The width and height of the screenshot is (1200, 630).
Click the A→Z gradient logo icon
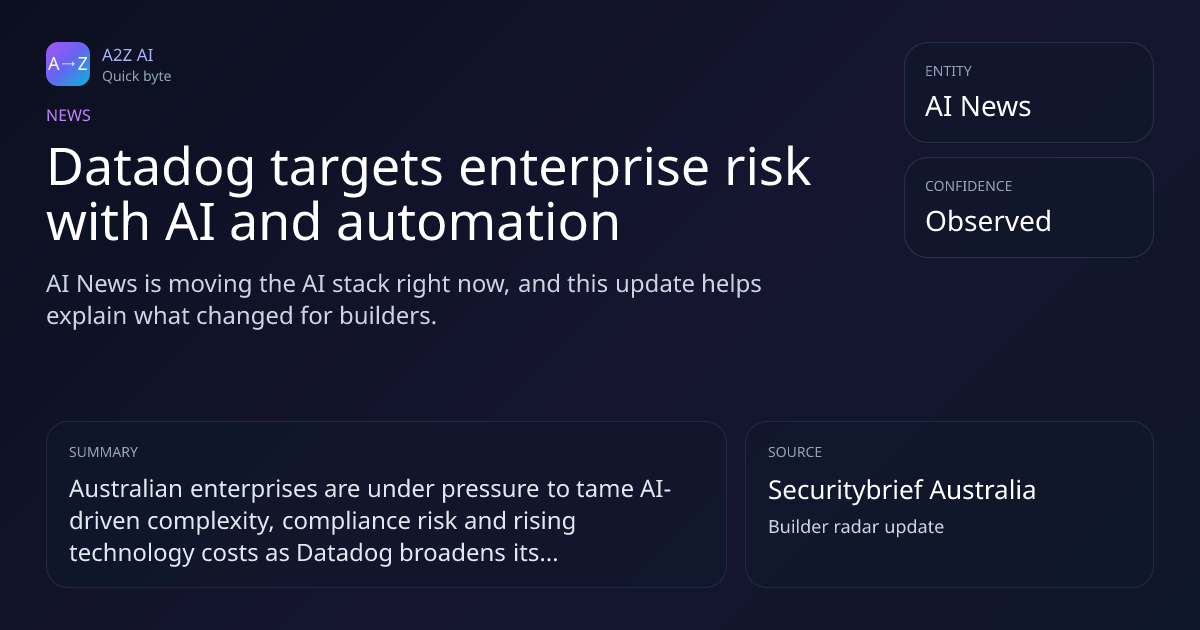[x=68, y=64]
